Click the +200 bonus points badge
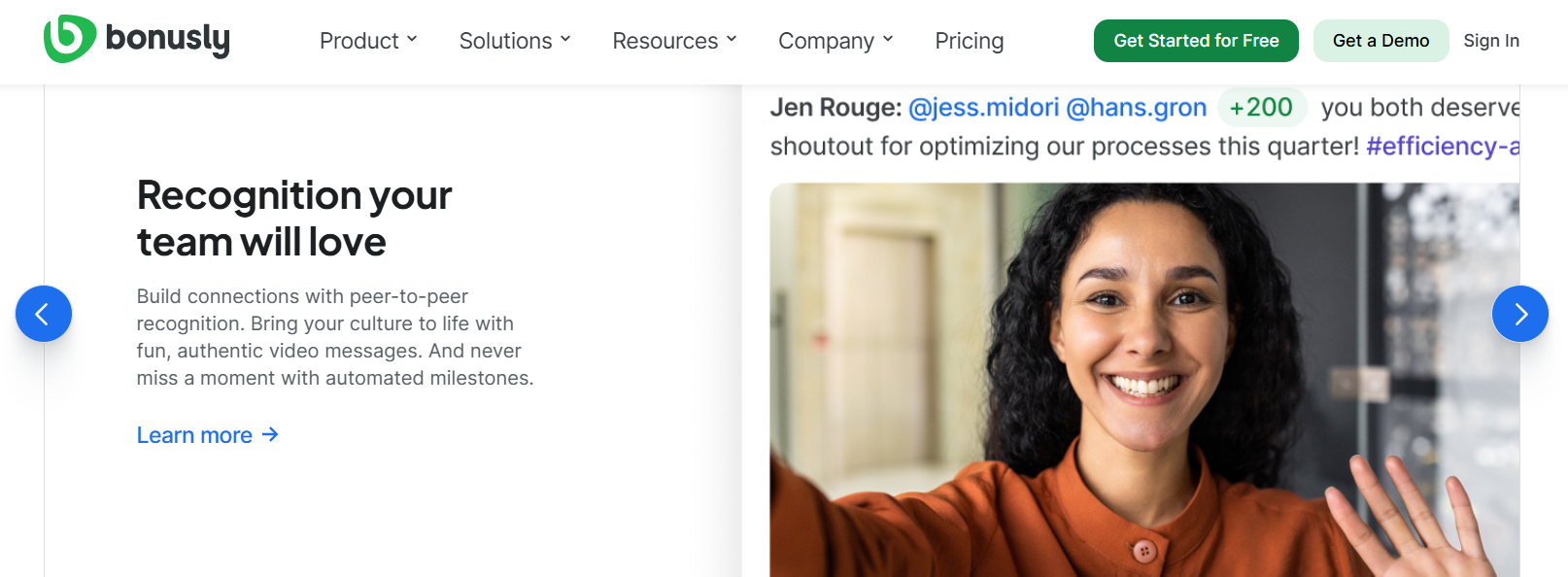Viewport: 1568px width, 577px height. point(1261,107)
